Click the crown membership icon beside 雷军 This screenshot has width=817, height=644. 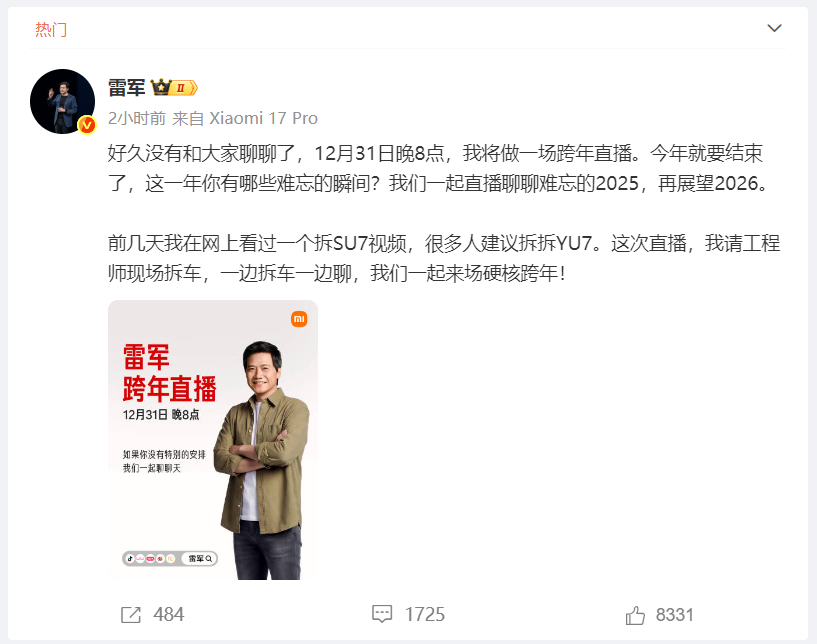click(x=161, y=87)
